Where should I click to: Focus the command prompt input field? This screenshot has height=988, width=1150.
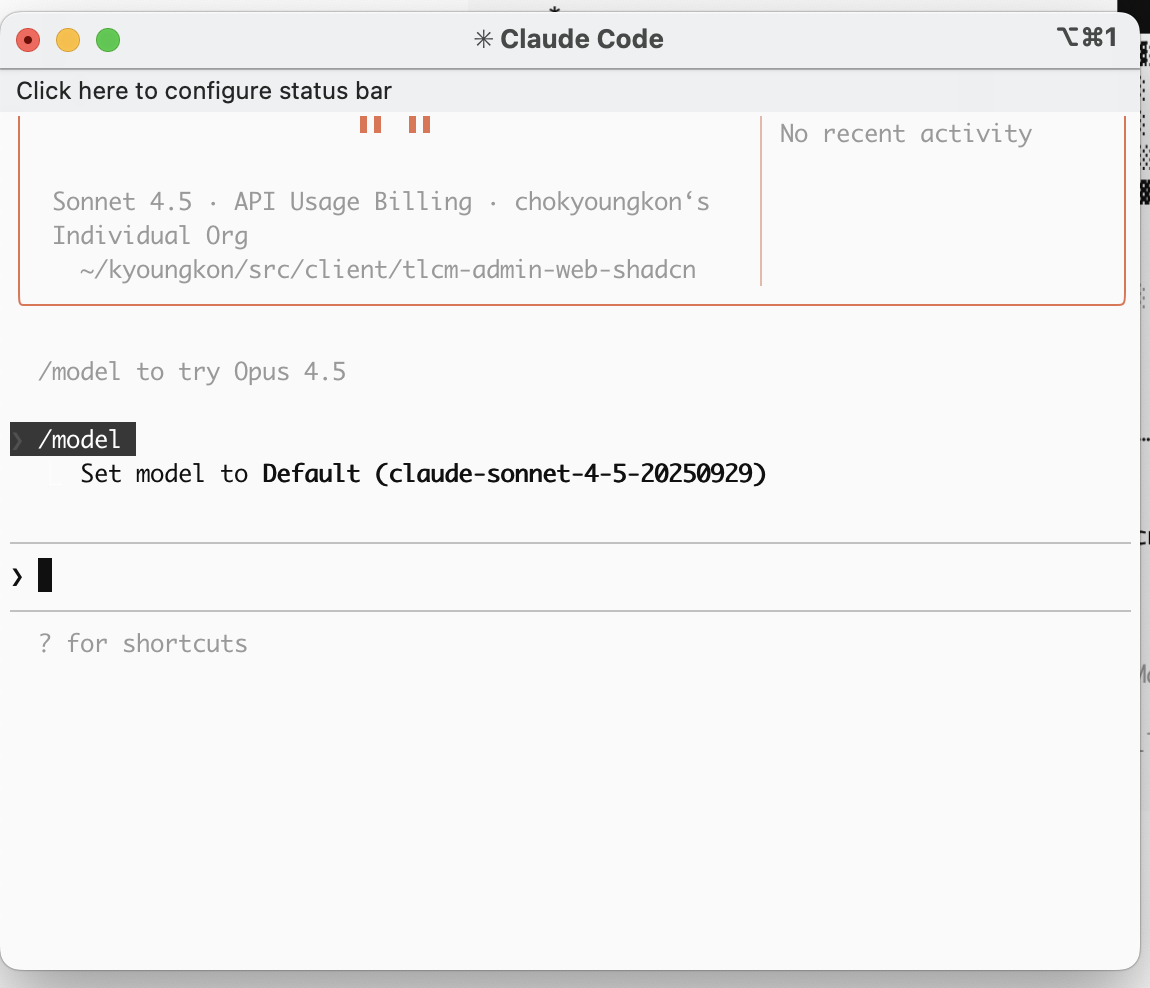pos(571,577)
